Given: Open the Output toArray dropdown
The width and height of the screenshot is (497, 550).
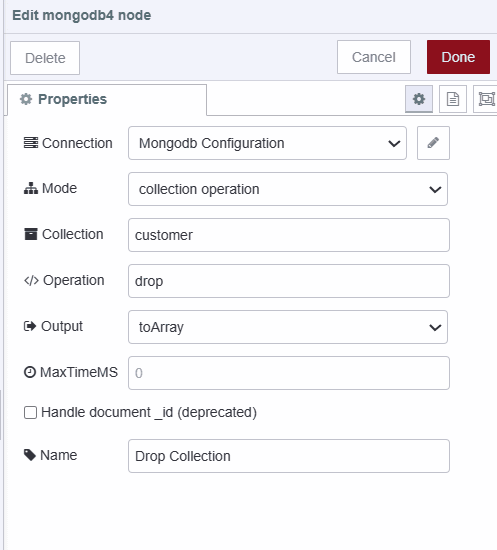Looking at the screenshot, I should [288, 327].
